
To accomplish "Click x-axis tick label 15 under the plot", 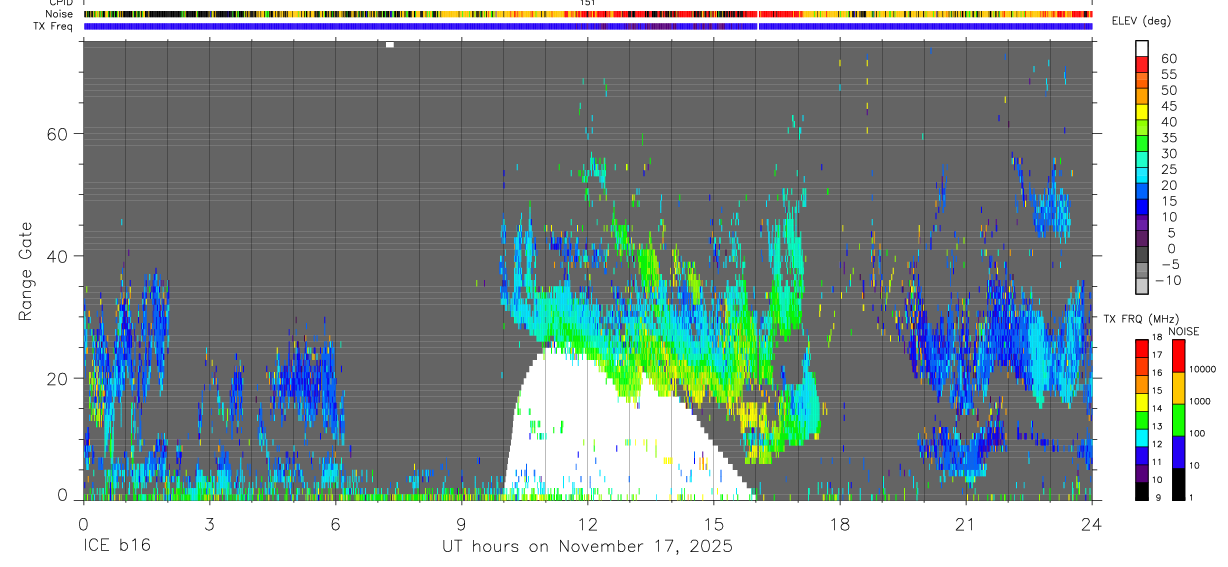I will pyautogui.click(x=713, y=524).
